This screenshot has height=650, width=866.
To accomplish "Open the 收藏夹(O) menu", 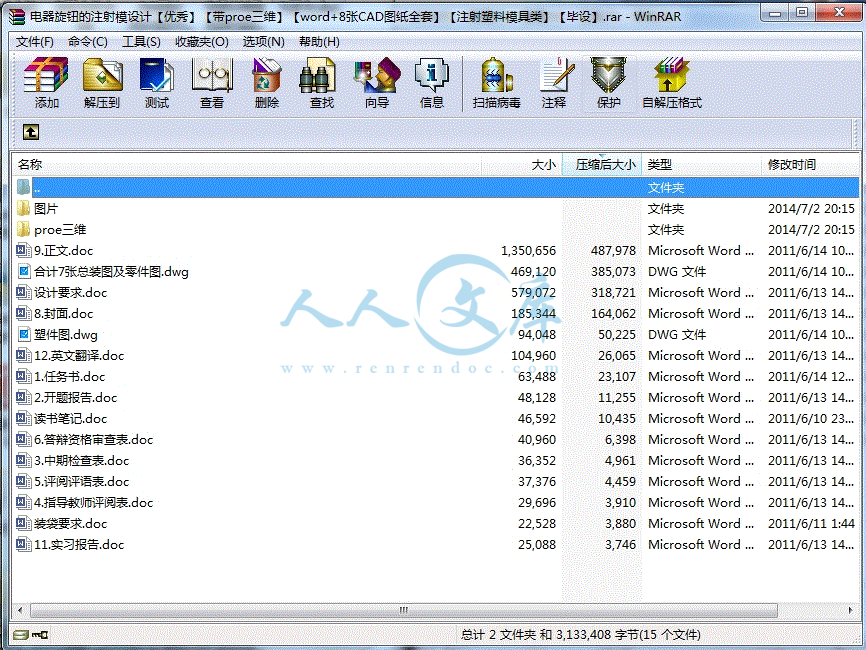I will point(202,41).
